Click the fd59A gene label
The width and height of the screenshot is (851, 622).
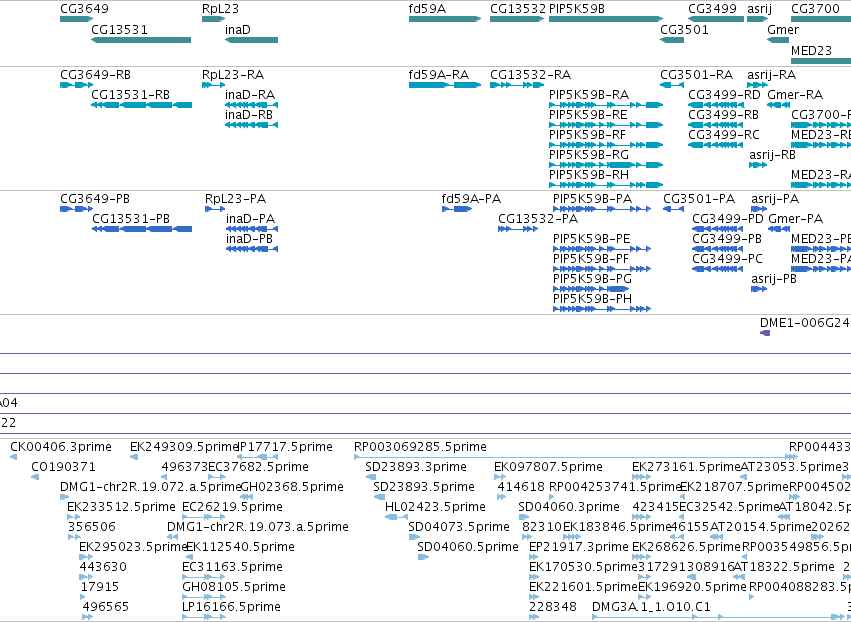427,9
